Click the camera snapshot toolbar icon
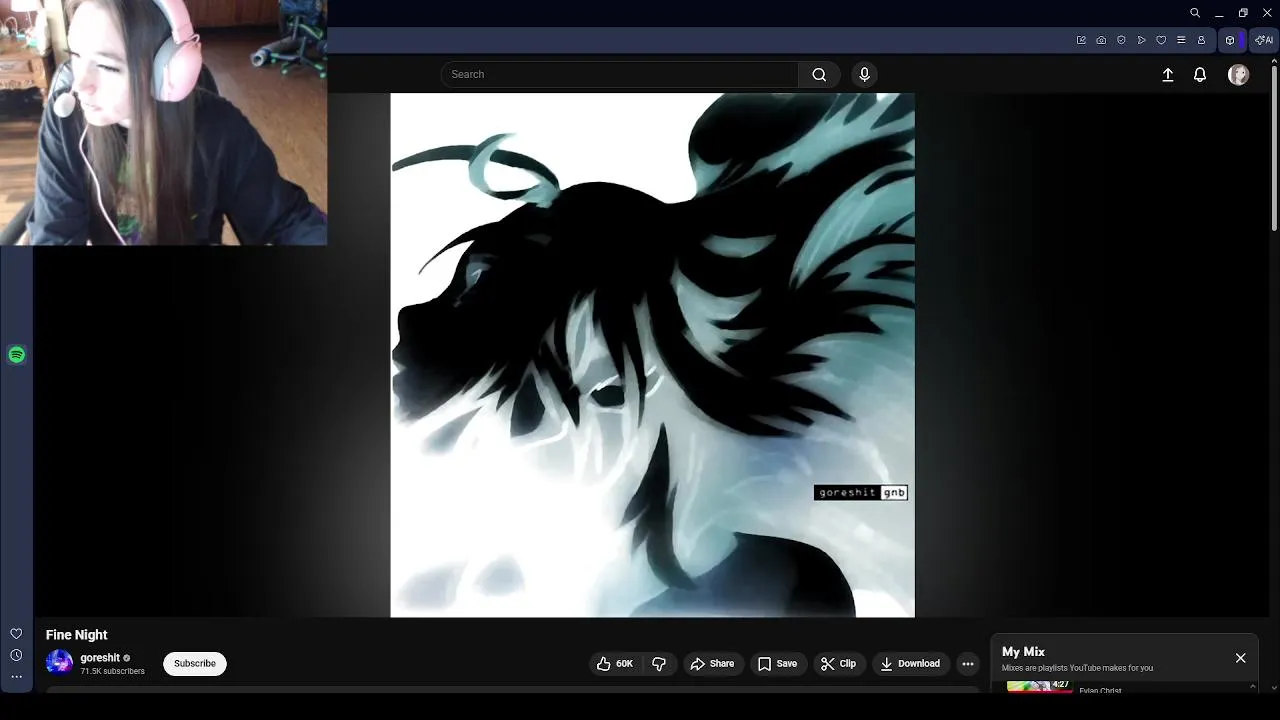 pos(1101,40)
